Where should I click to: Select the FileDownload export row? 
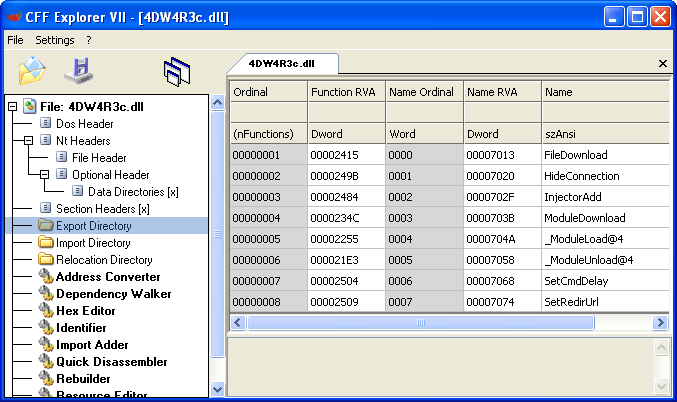coord(575,155)
